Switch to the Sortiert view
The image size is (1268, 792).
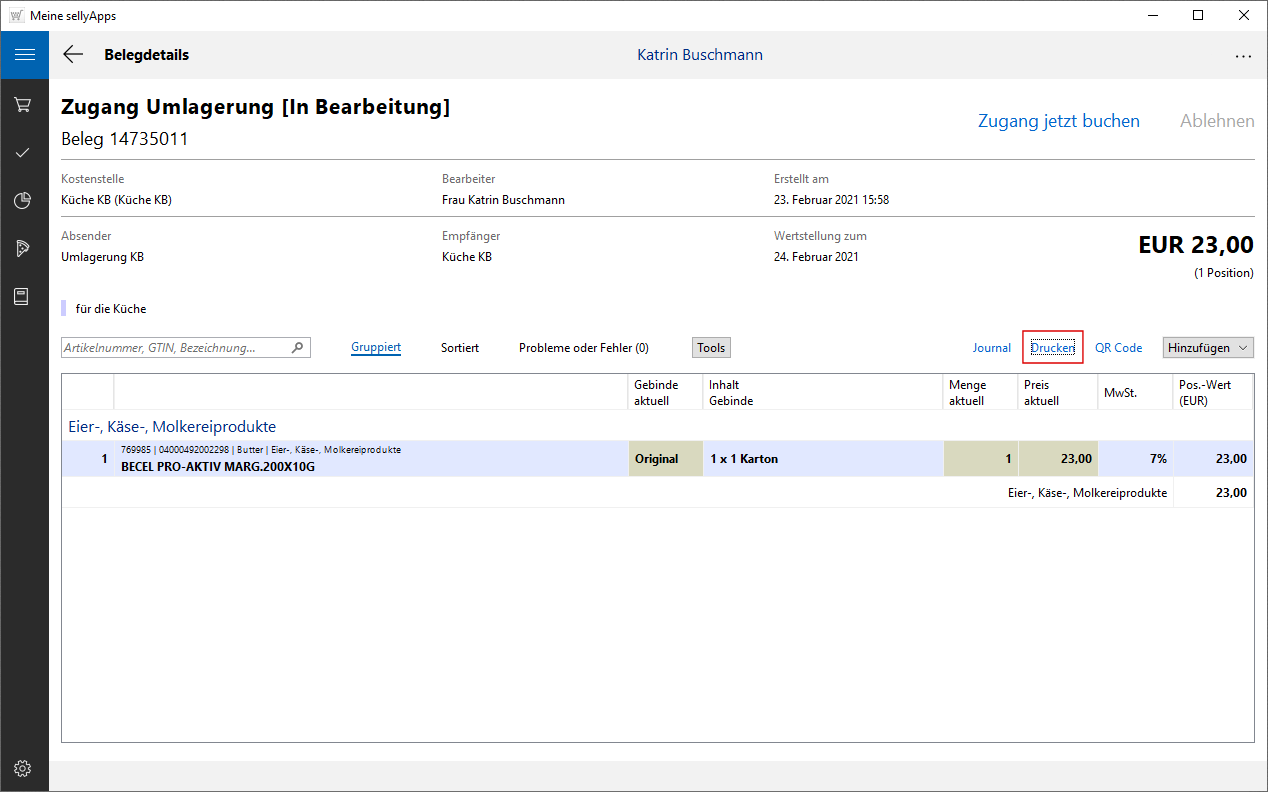[x=460, y=348]
